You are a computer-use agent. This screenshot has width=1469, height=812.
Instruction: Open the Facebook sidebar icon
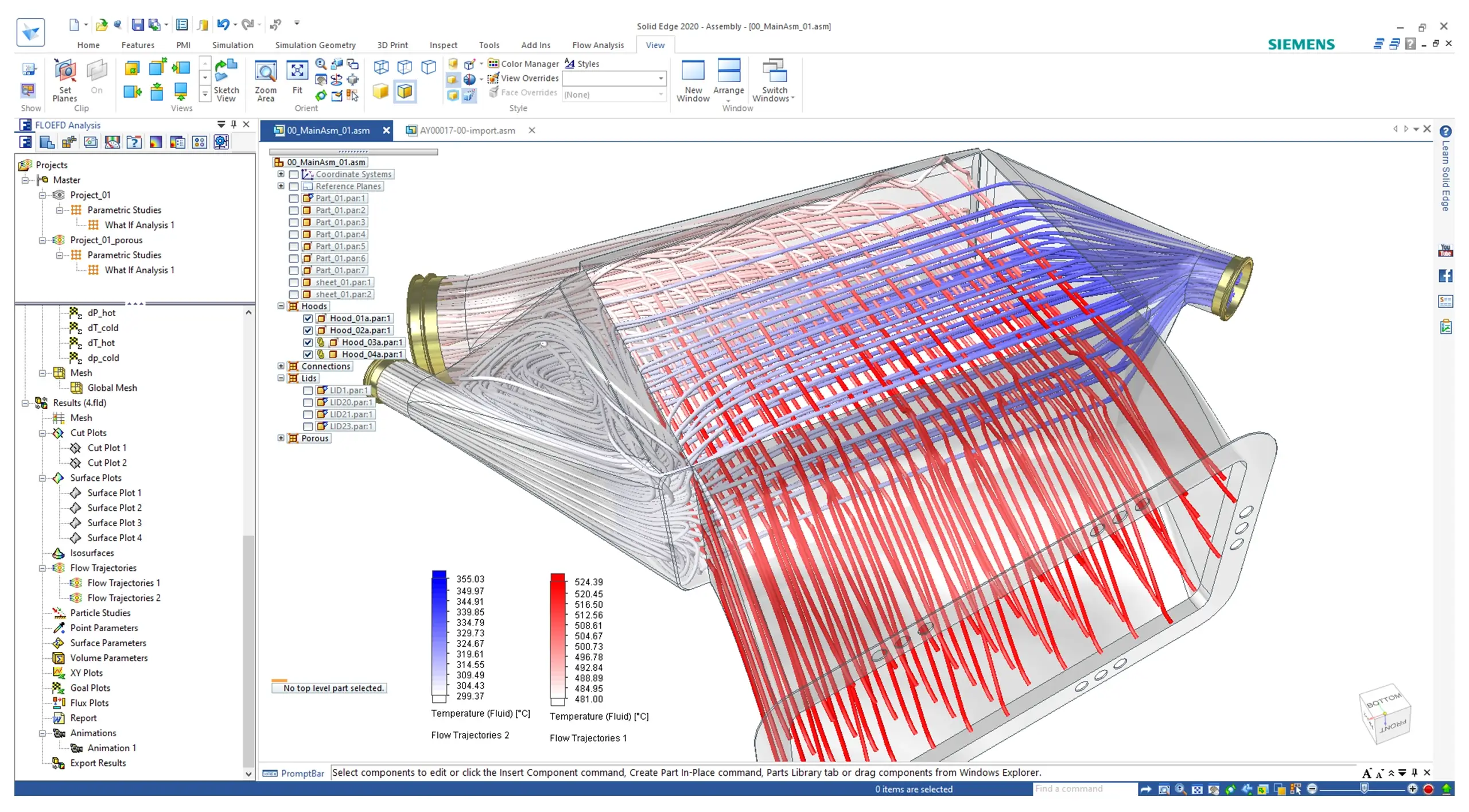click(1445, 276)
